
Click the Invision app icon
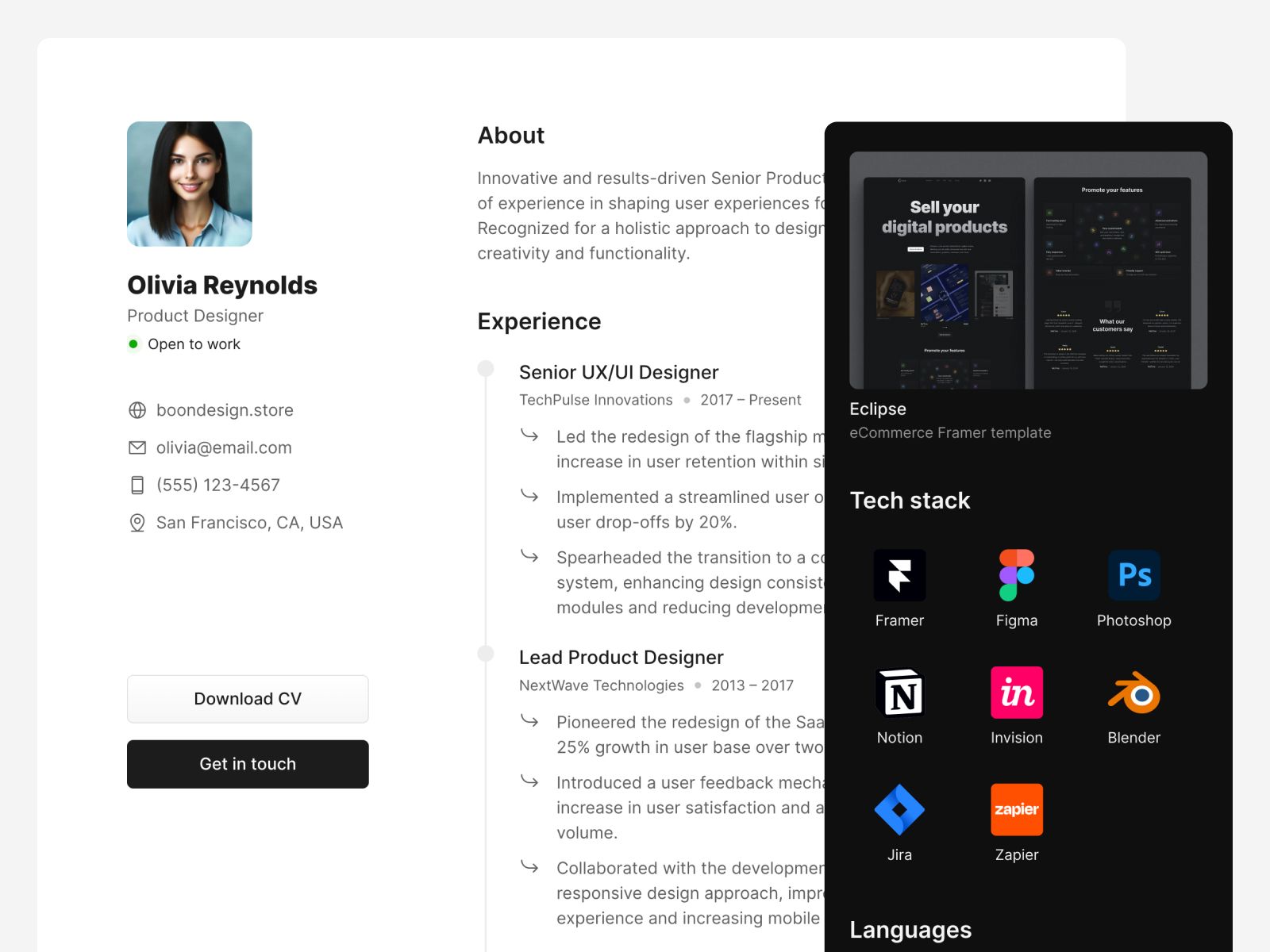point(1016,693)
